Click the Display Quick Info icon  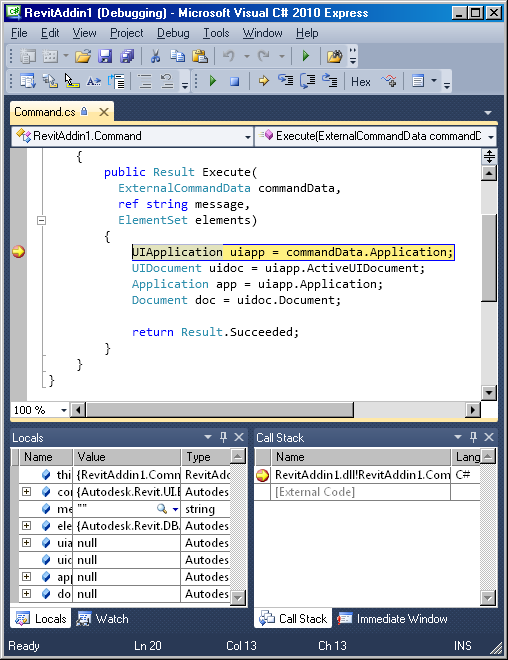point(72,80)
